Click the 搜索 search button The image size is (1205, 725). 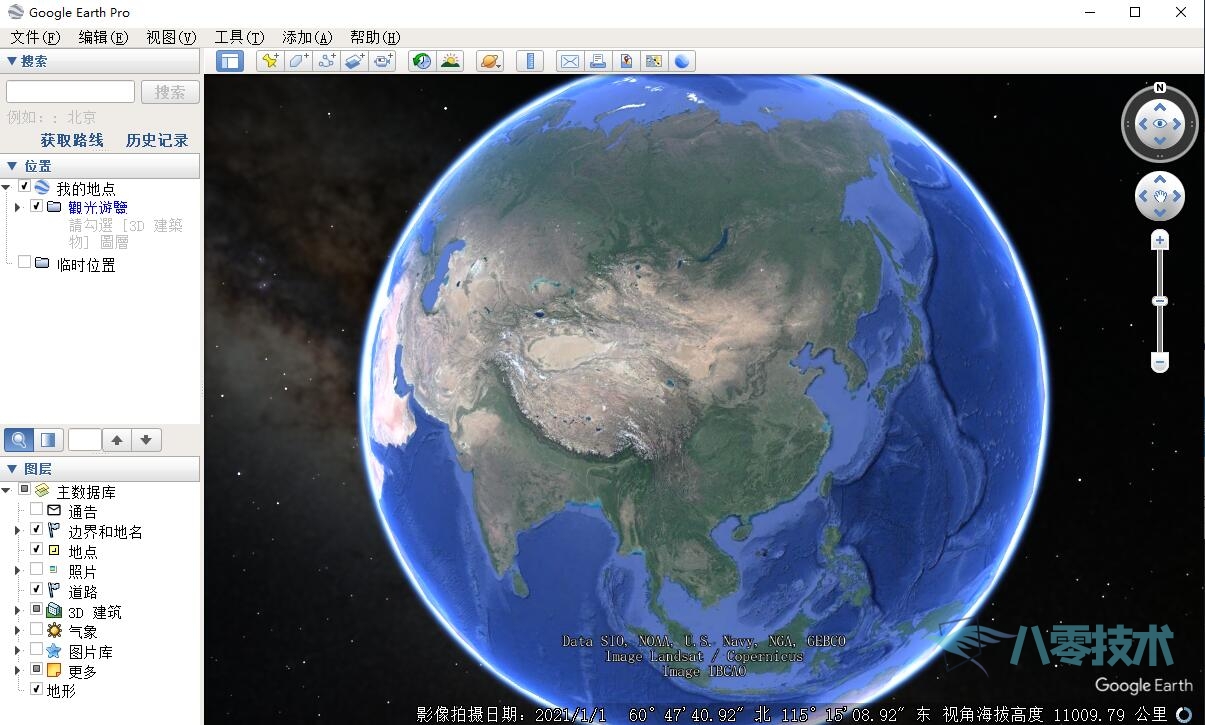[x=170, y=92]
